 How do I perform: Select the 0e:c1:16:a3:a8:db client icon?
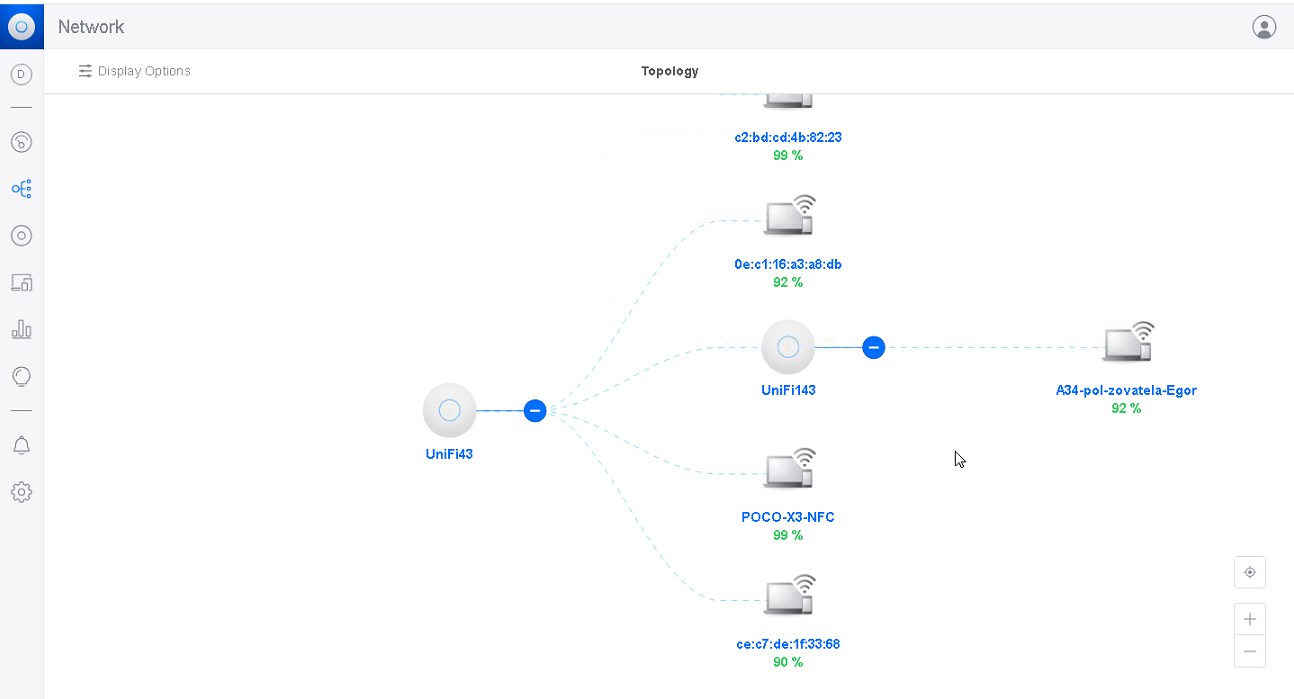tap(789, 216)
